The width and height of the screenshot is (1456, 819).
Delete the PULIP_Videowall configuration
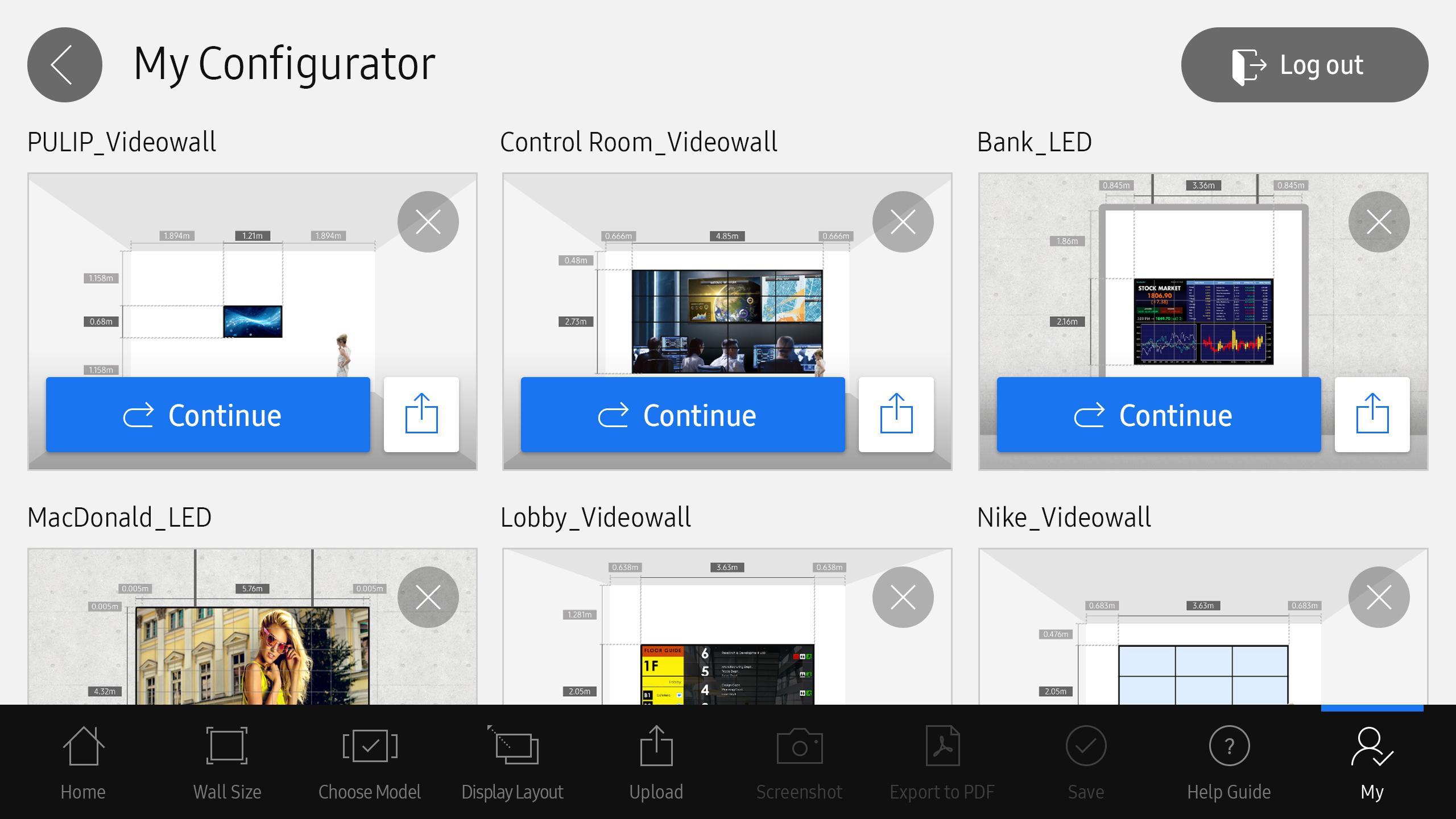click(x=428, y=222)
